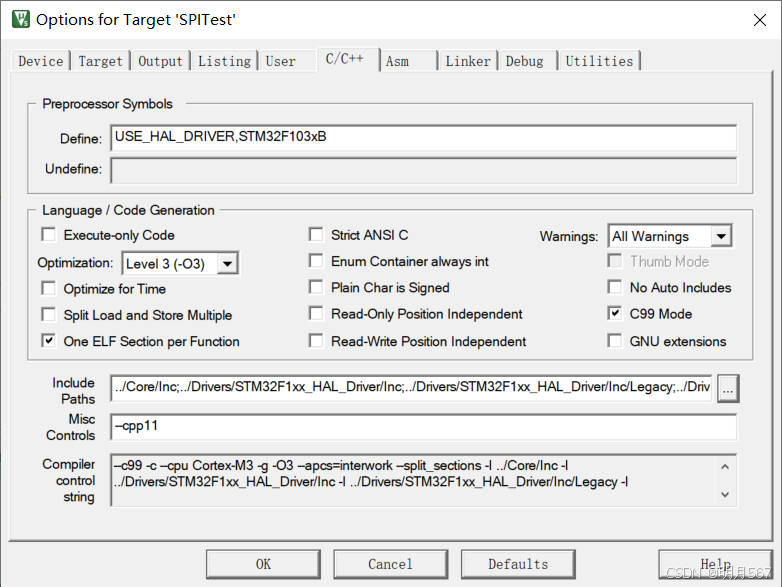Image resolution: width=782 pixels, height=587 pixels.
Task: Switch to the Target tab
Action: point(100,61)
